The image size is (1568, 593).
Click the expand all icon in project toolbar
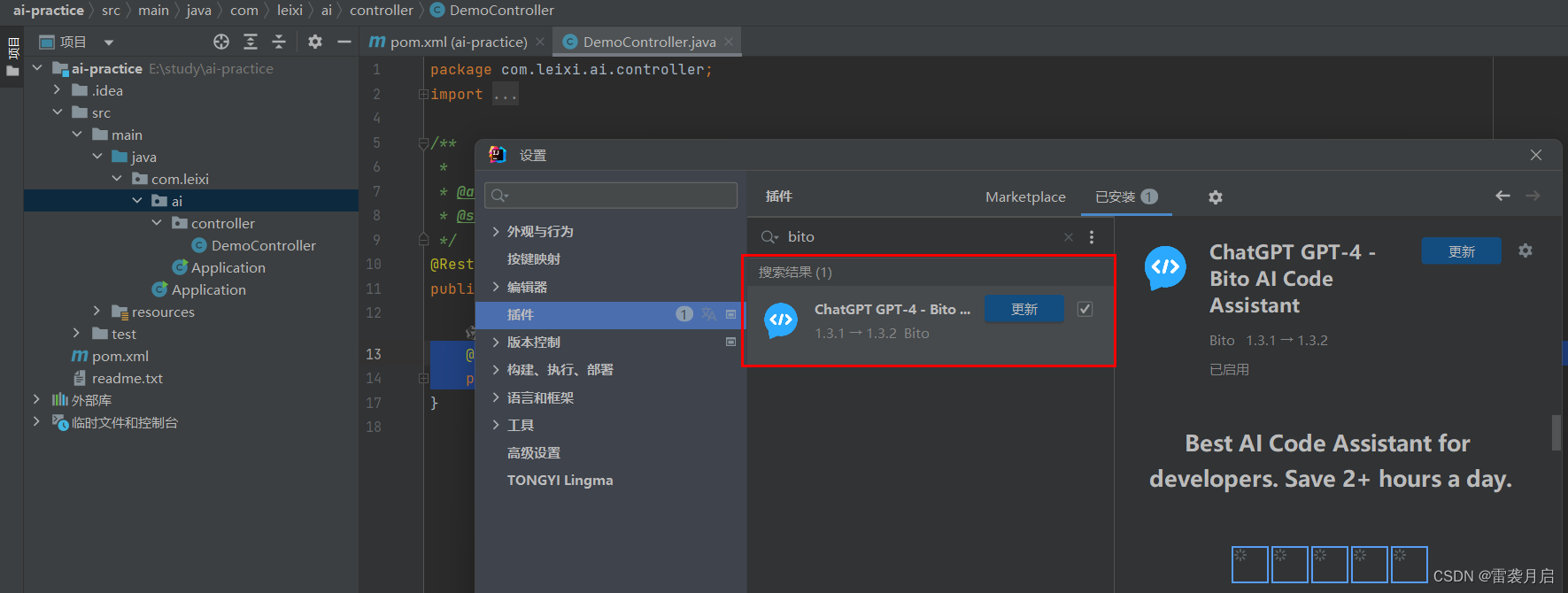coord(251,42)
